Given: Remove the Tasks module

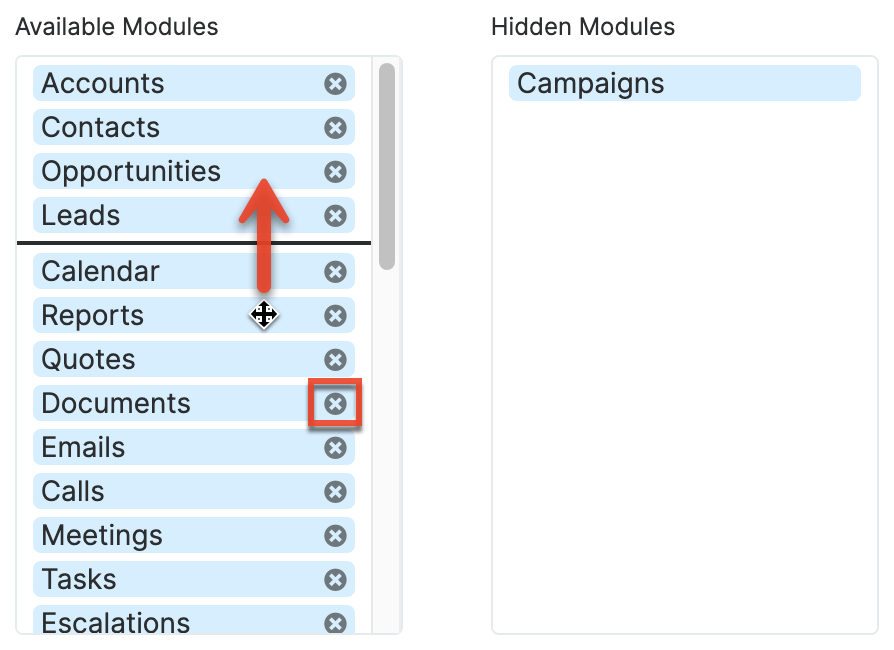Looking at the screenshot, I should (x=335, y=580).
